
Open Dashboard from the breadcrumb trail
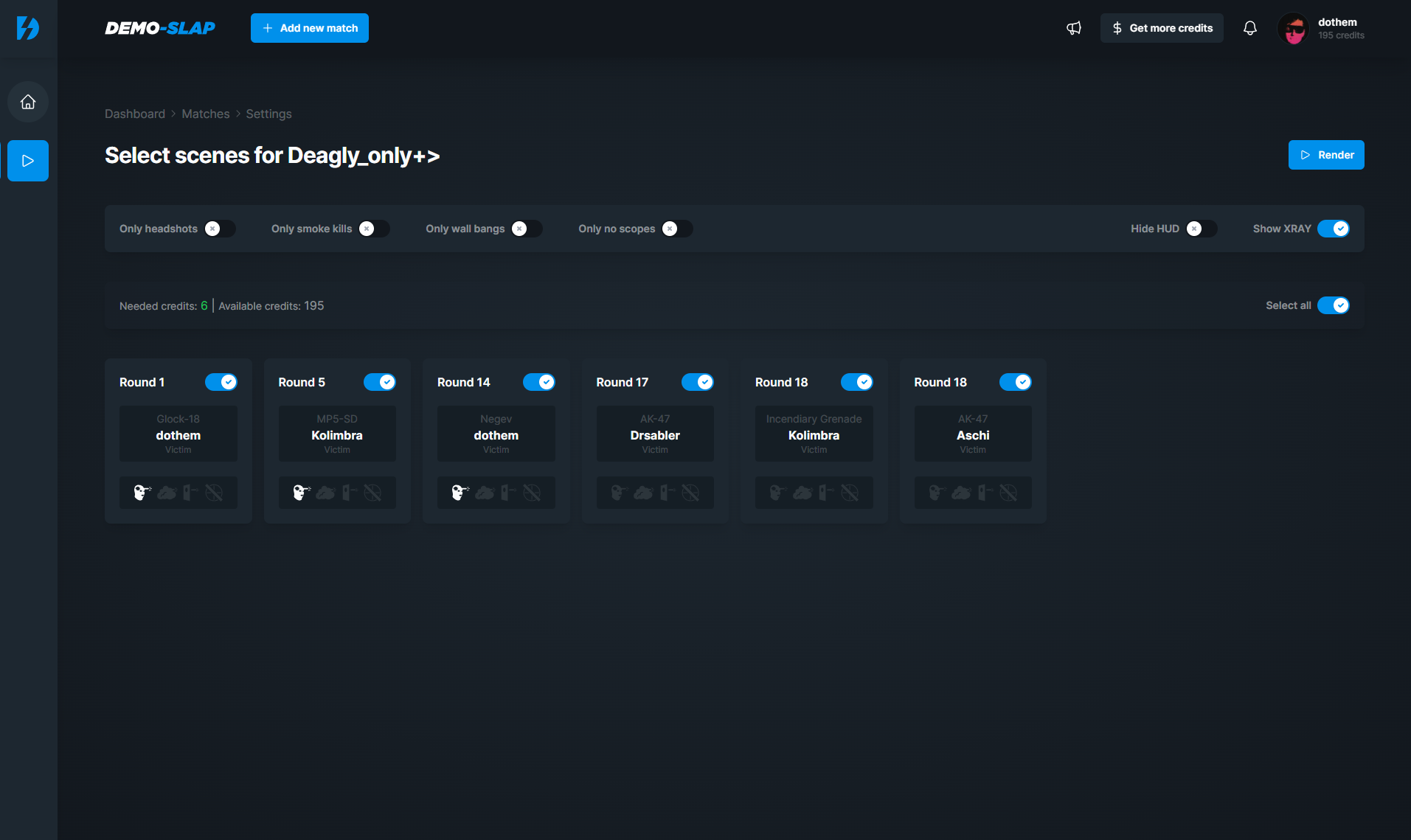coord(135,114)
